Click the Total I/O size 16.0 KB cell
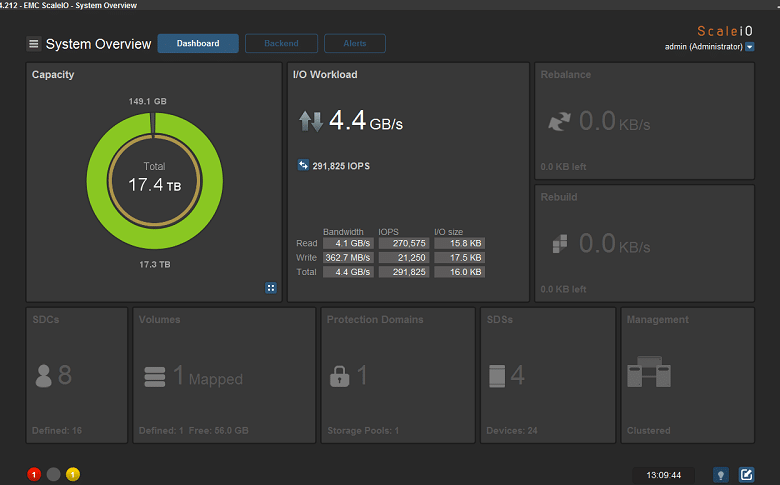The image size is (780, 485). (x=460, y=272)
